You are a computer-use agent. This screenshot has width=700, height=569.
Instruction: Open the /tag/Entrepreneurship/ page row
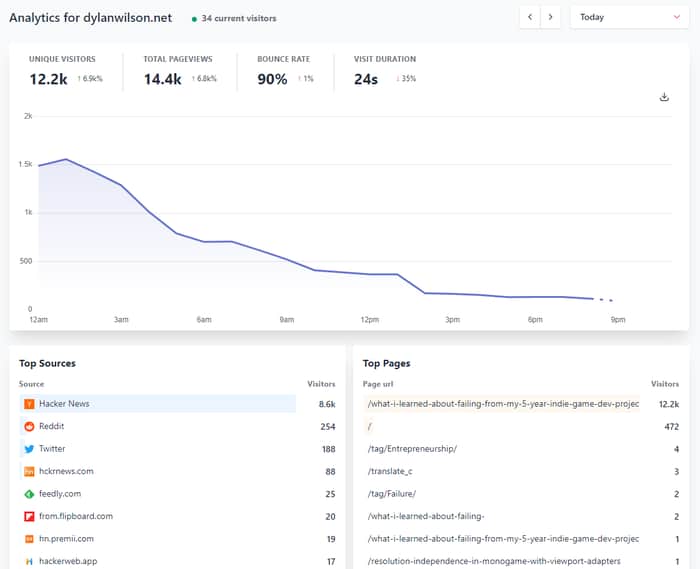521,449
